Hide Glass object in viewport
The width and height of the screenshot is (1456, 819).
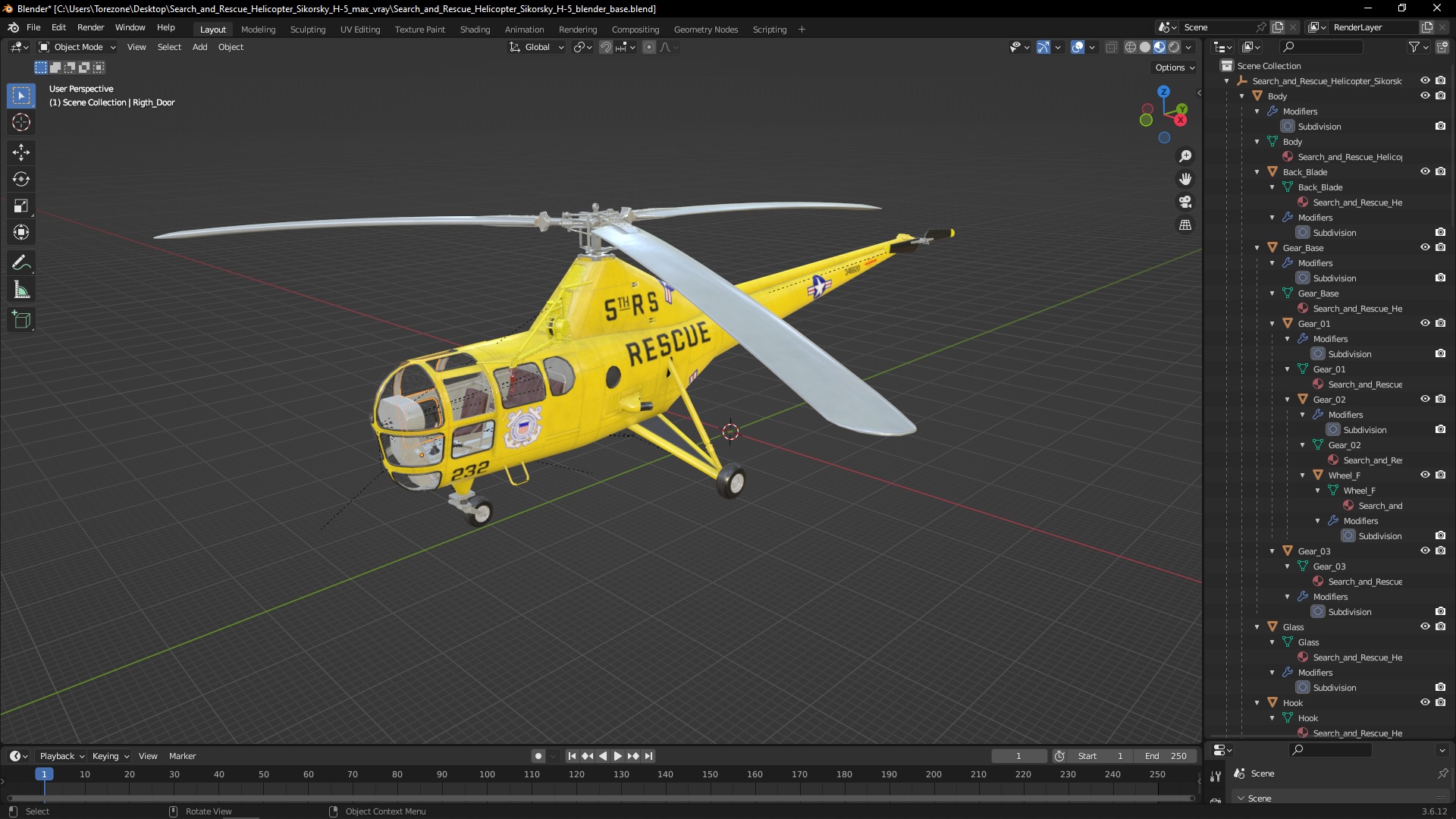(1425, 626)
